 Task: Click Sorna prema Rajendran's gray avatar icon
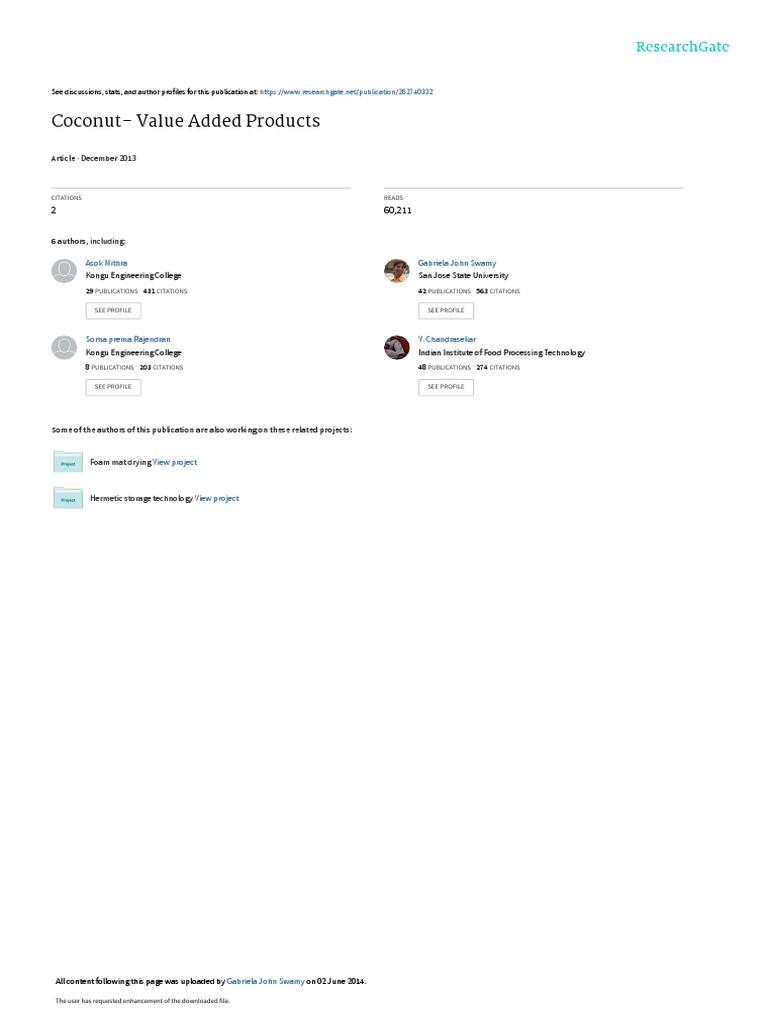(64, 347)
